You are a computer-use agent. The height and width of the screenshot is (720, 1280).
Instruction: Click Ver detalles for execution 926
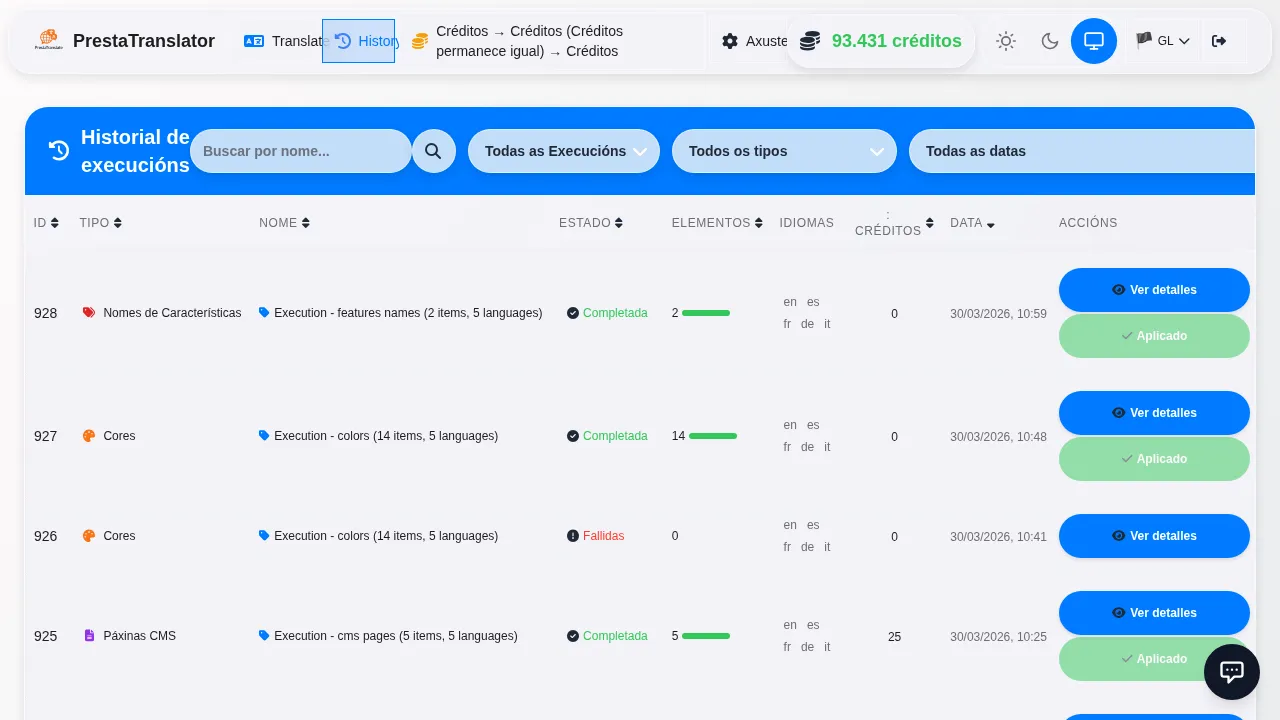point(1153,536)
